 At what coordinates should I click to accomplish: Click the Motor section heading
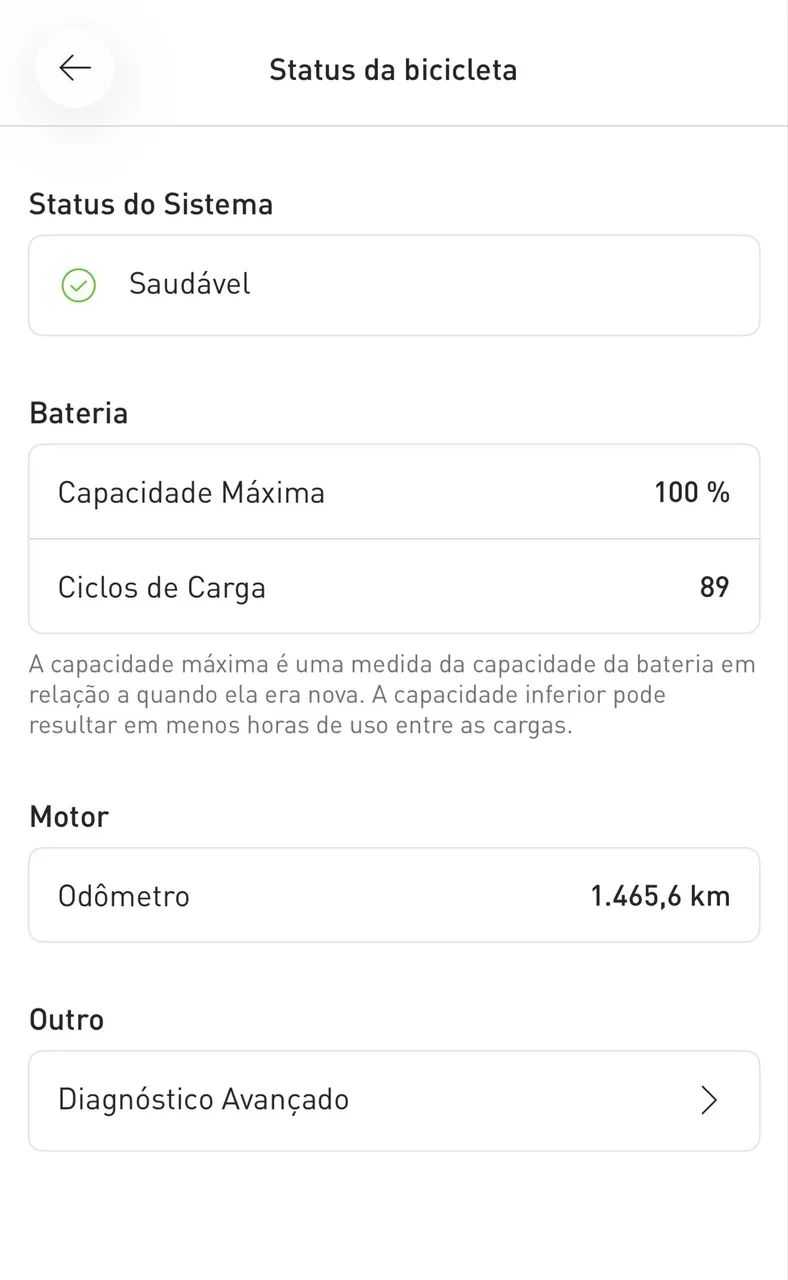(69, 816)
